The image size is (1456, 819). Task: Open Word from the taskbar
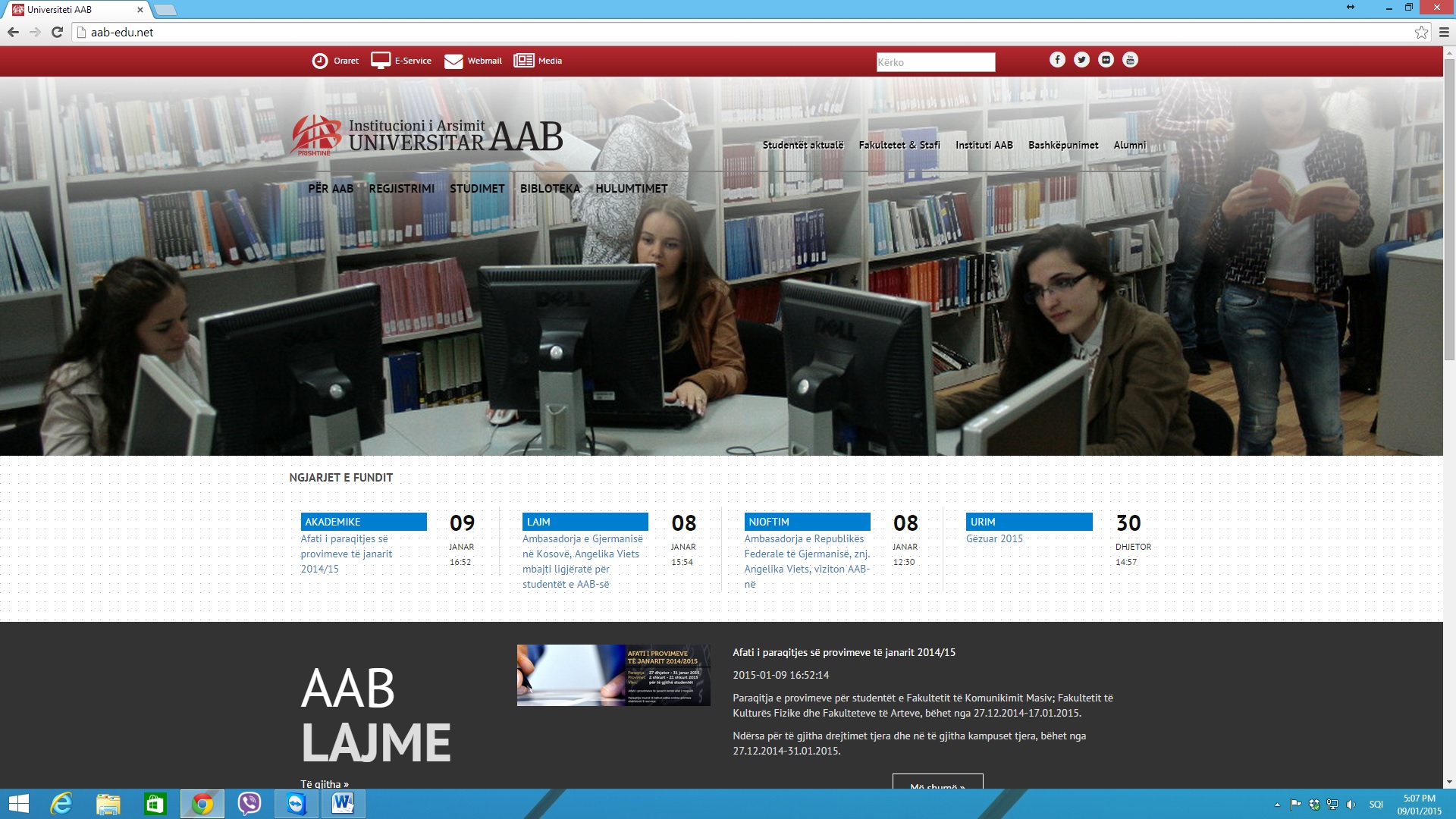point(344,804)
